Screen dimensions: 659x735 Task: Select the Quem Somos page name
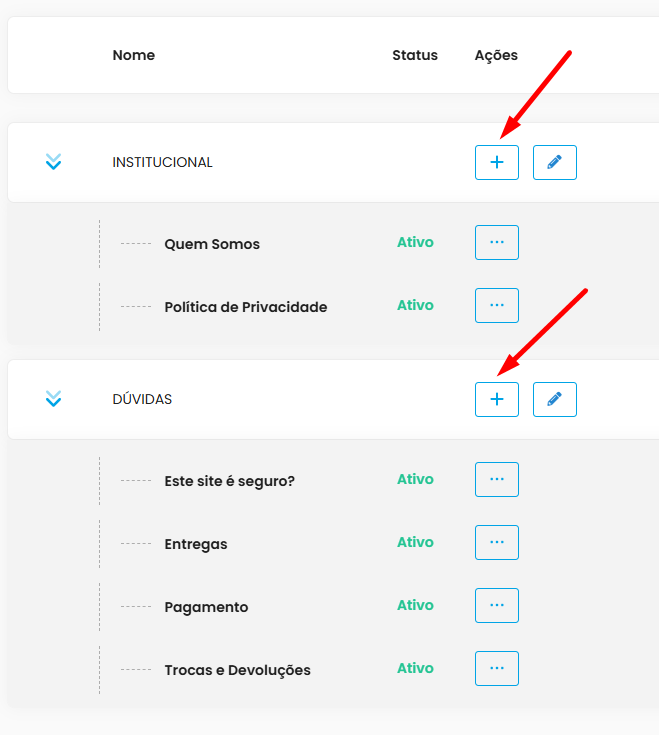coord(212,244)
